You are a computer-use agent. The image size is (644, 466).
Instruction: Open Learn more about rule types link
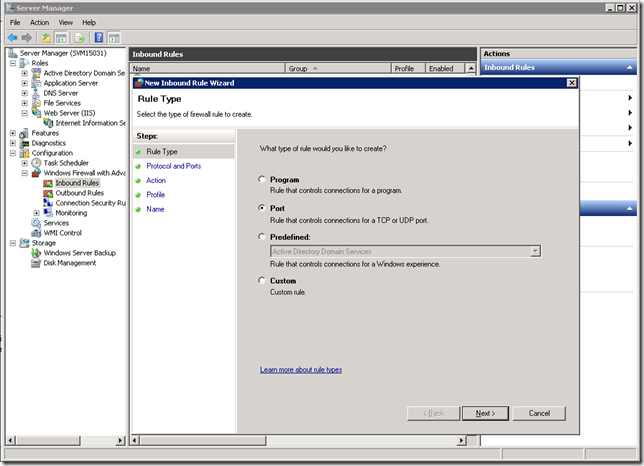coord(301,370)
